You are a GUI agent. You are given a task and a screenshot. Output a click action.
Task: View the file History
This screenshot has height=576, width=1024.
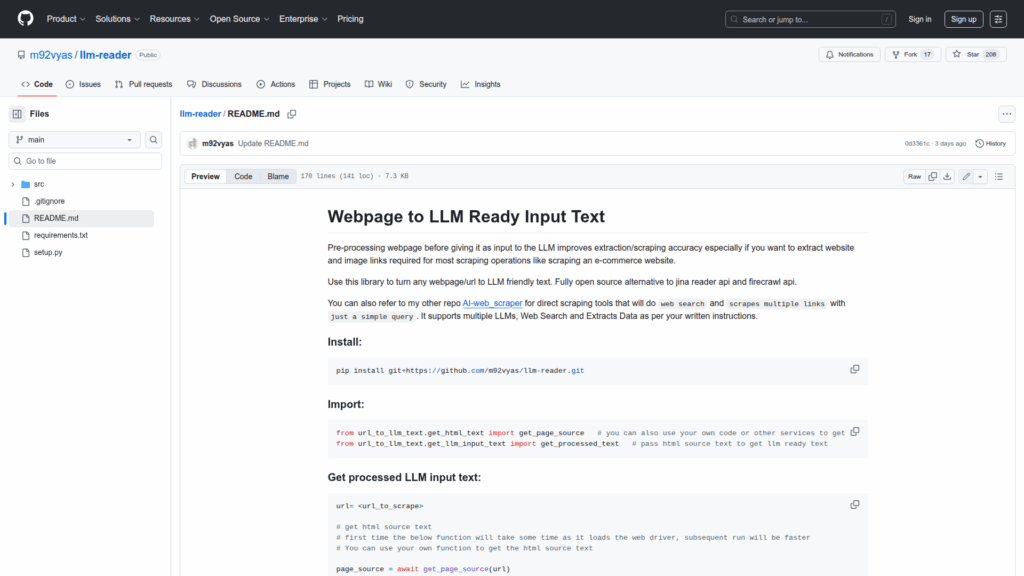point(991,144)
